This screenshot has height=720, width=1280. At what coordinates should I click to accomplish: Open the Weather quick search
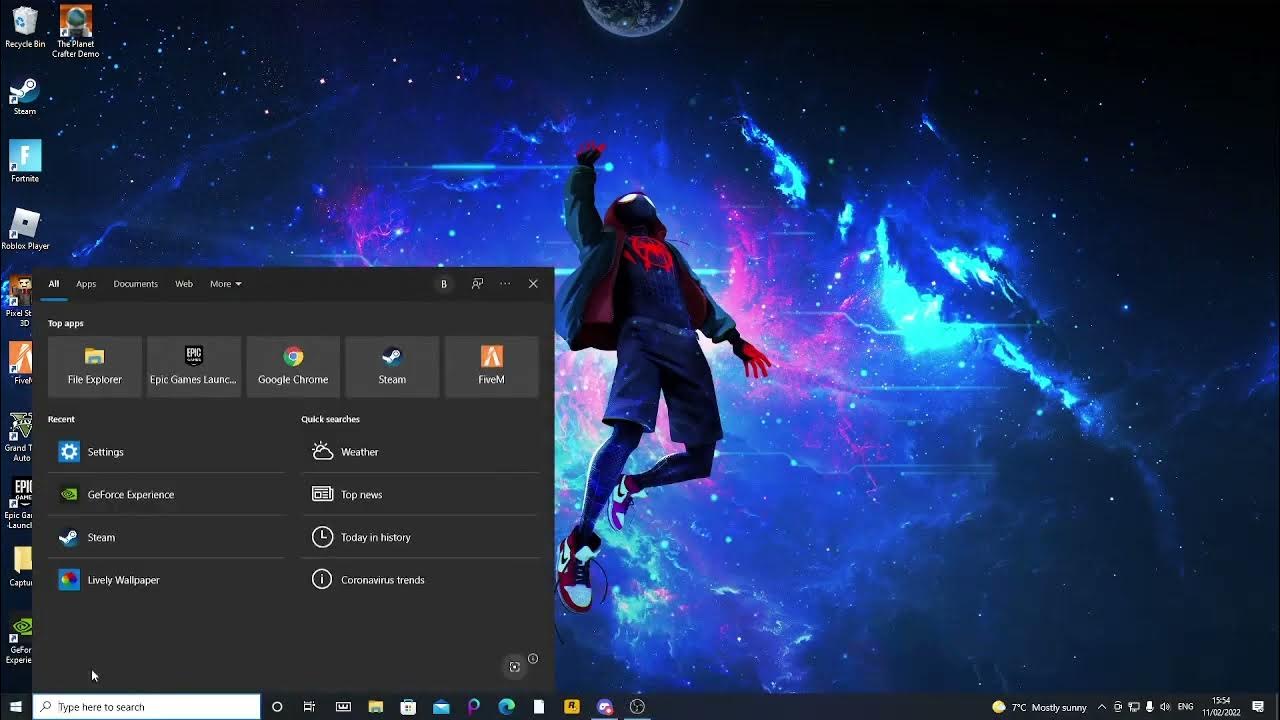[420, 452]
